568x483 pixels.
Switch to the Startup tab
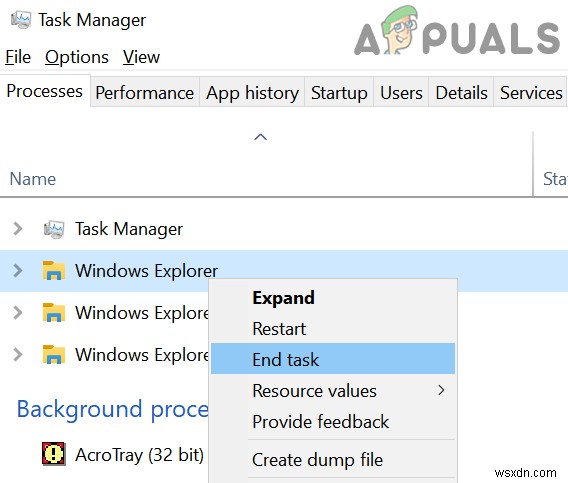pos(339,93)
